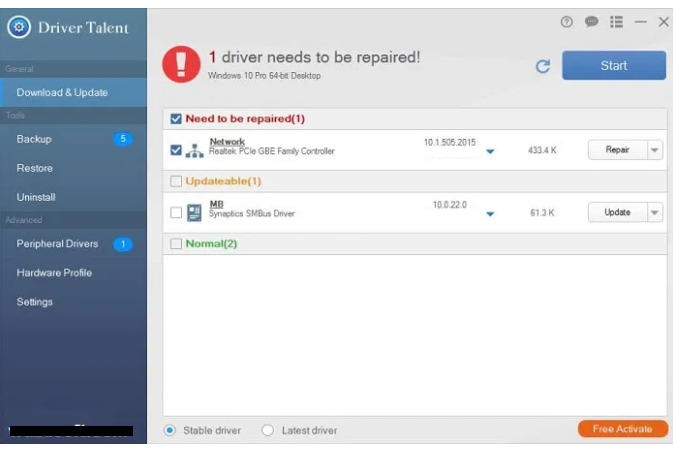
Task: Click the Synaptics SMBus Driver text
Action: click(252, 214)
